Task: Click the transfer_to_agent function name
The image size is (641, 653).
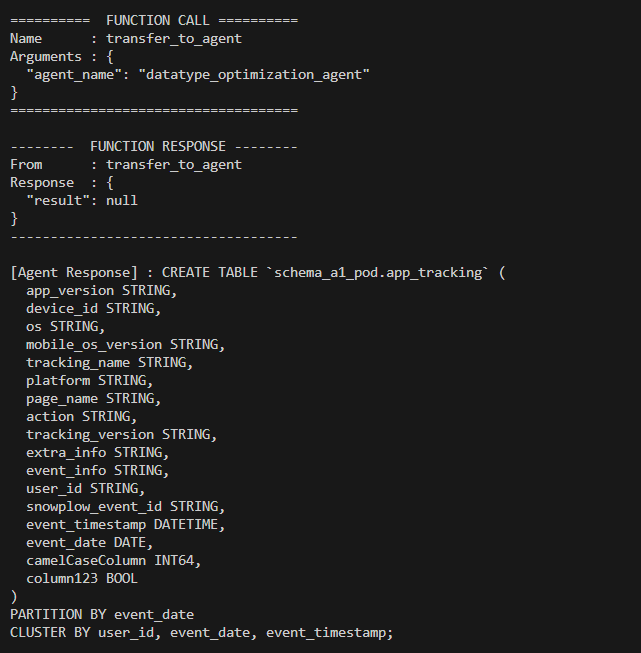Action: [173, 38]
